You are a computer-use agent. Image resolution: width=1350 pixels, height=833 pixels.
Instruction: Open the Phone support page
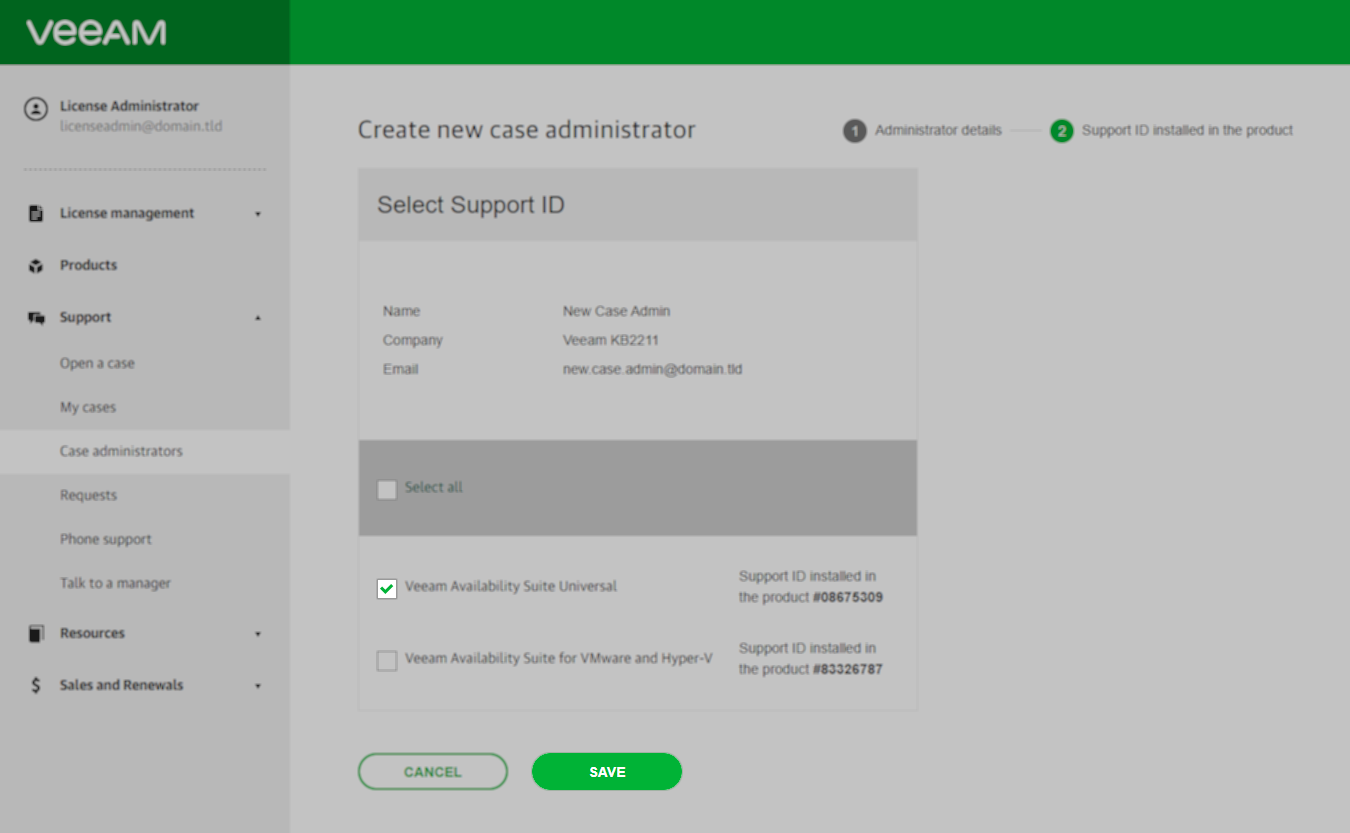(105, 539)
